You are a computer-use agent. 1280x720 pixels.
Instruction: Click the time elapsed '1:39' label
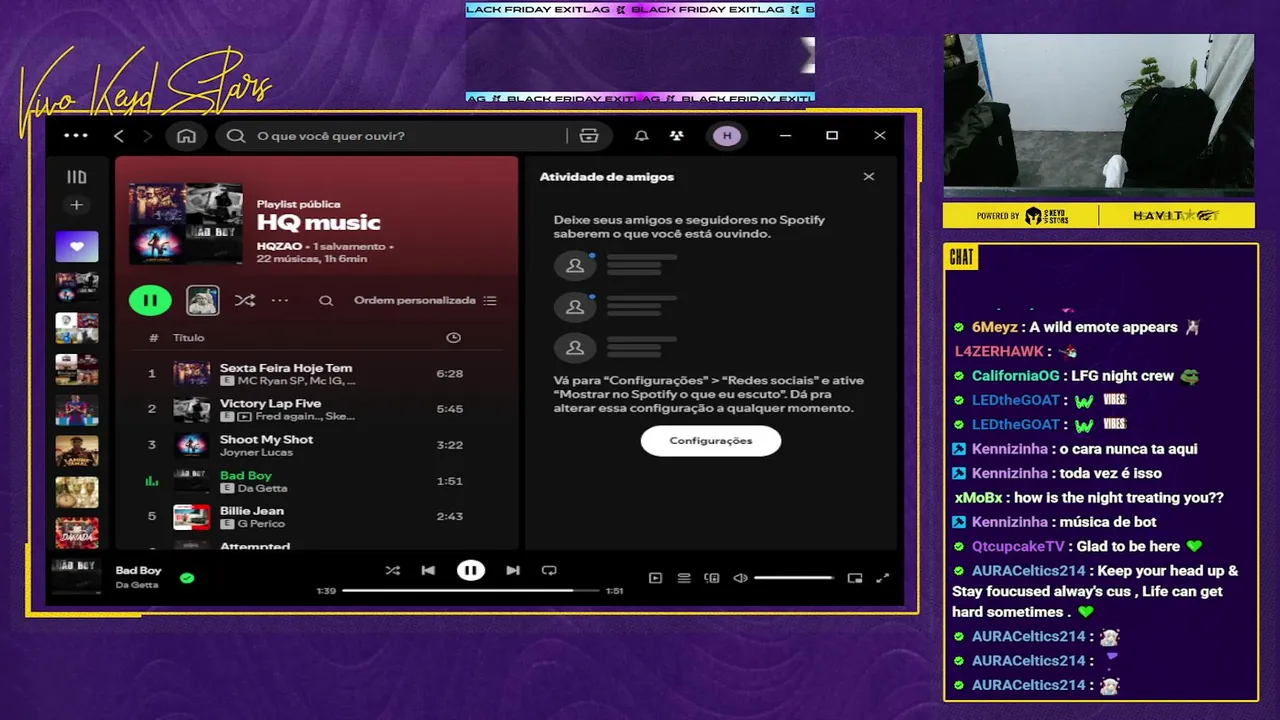(326, 591)
